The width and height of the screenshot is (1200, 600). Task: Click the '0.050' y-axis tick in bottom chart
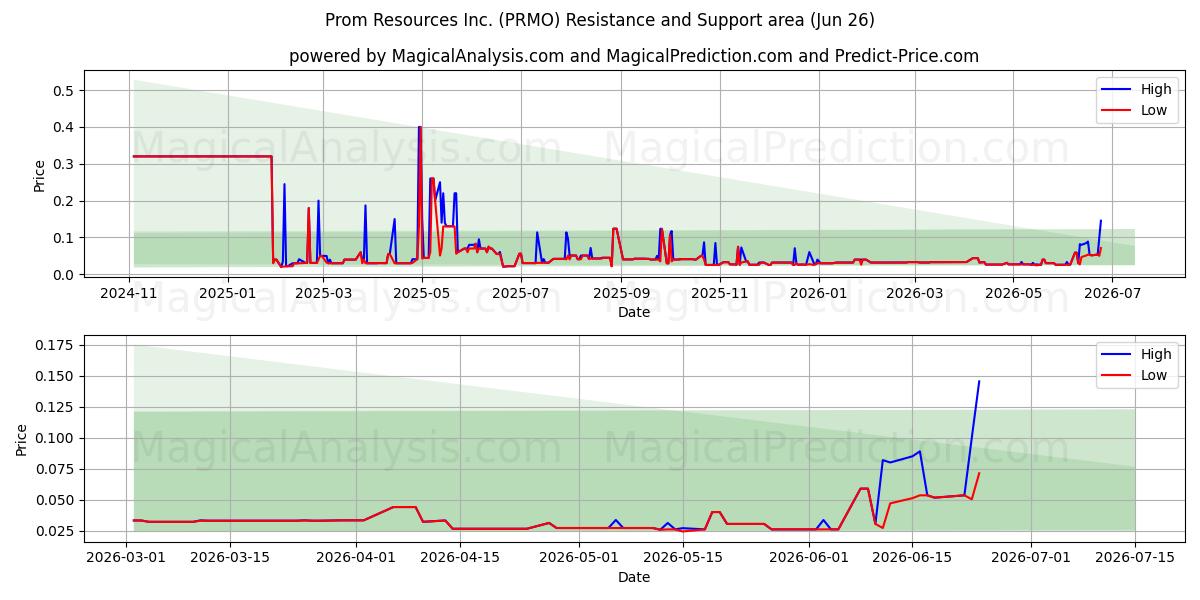tap(56, 501)
